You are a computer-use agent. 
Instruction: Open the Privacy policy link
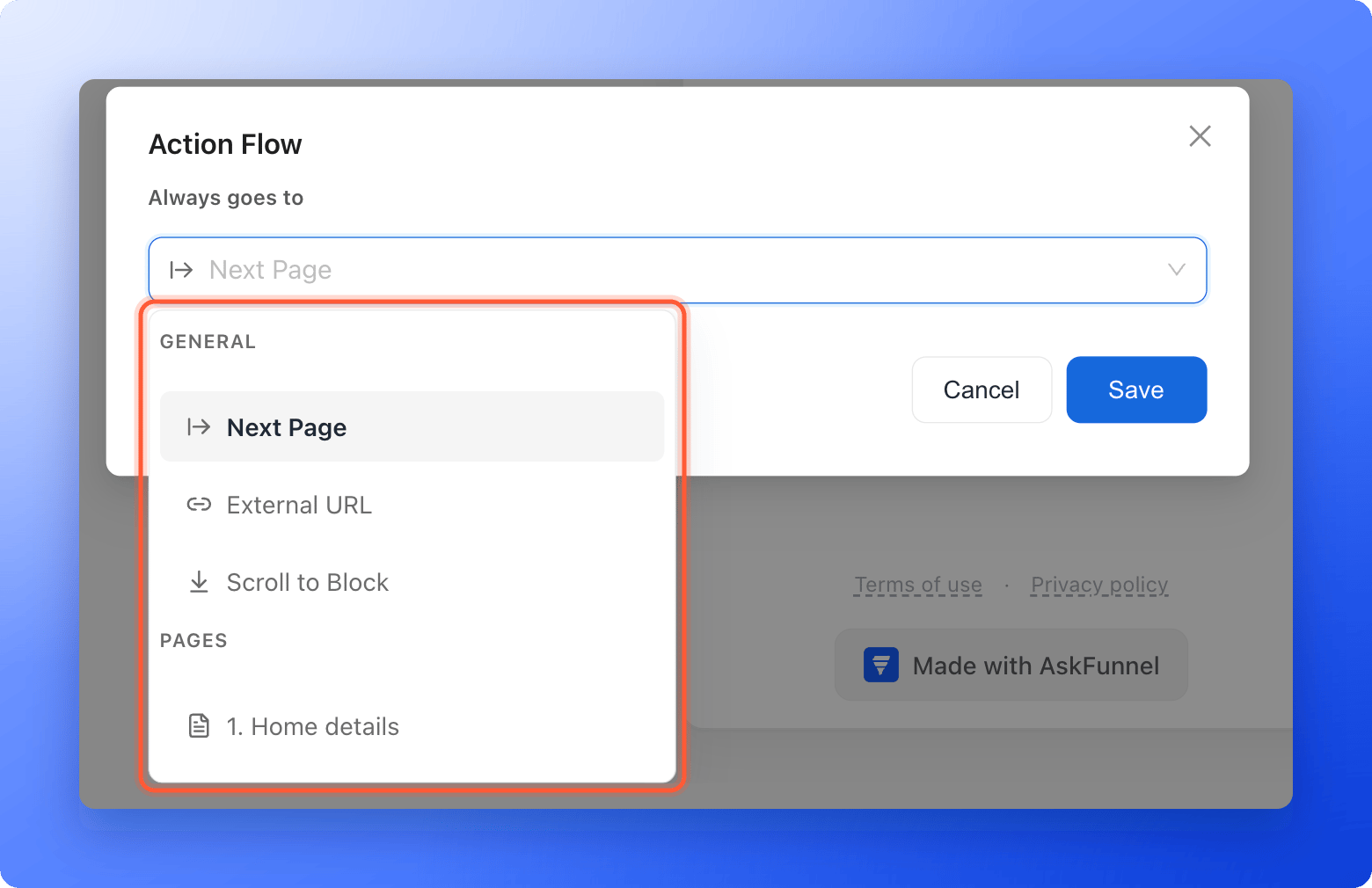pyautogui.click(x=1099, y=585)
